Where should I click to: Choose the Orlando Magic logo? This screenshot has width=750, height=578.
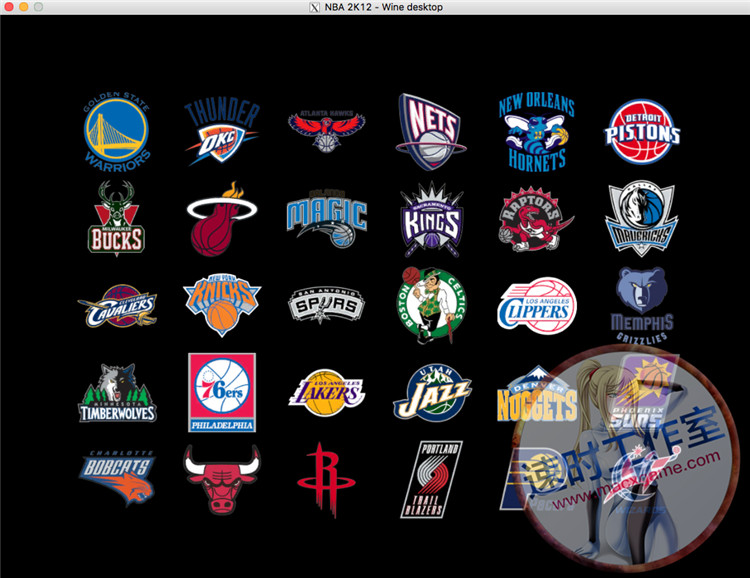[x=327, y=219]
